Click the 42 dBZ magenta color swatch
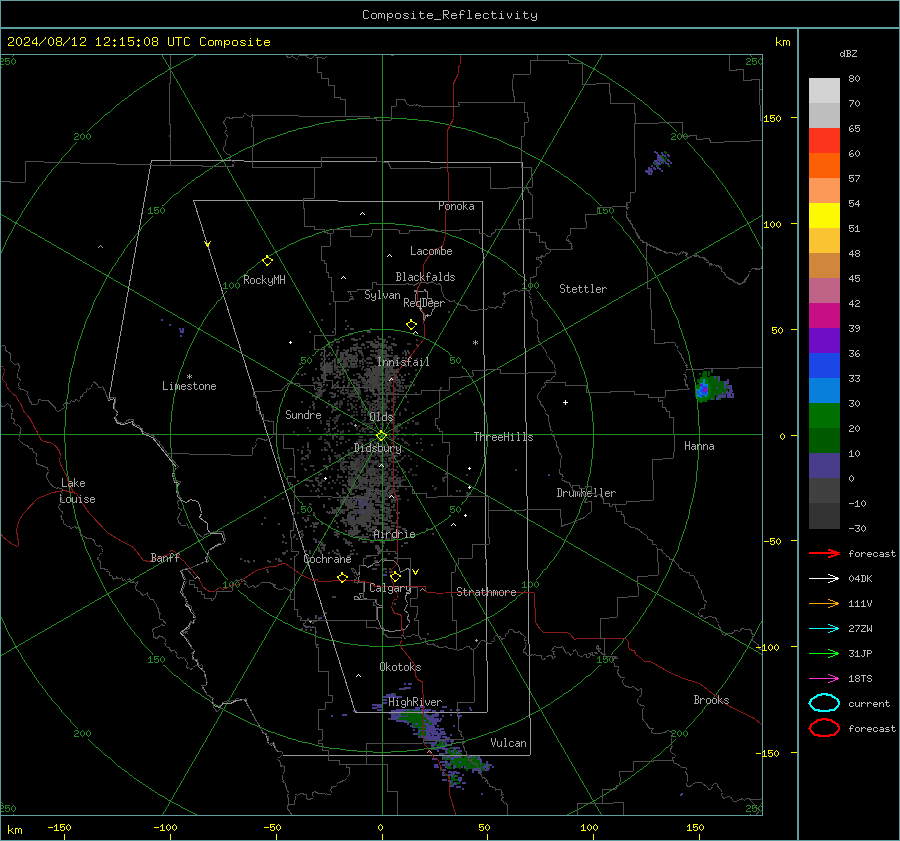Image resolution: width=900 pixels, height=841 pixels. [x=824, y=315]
